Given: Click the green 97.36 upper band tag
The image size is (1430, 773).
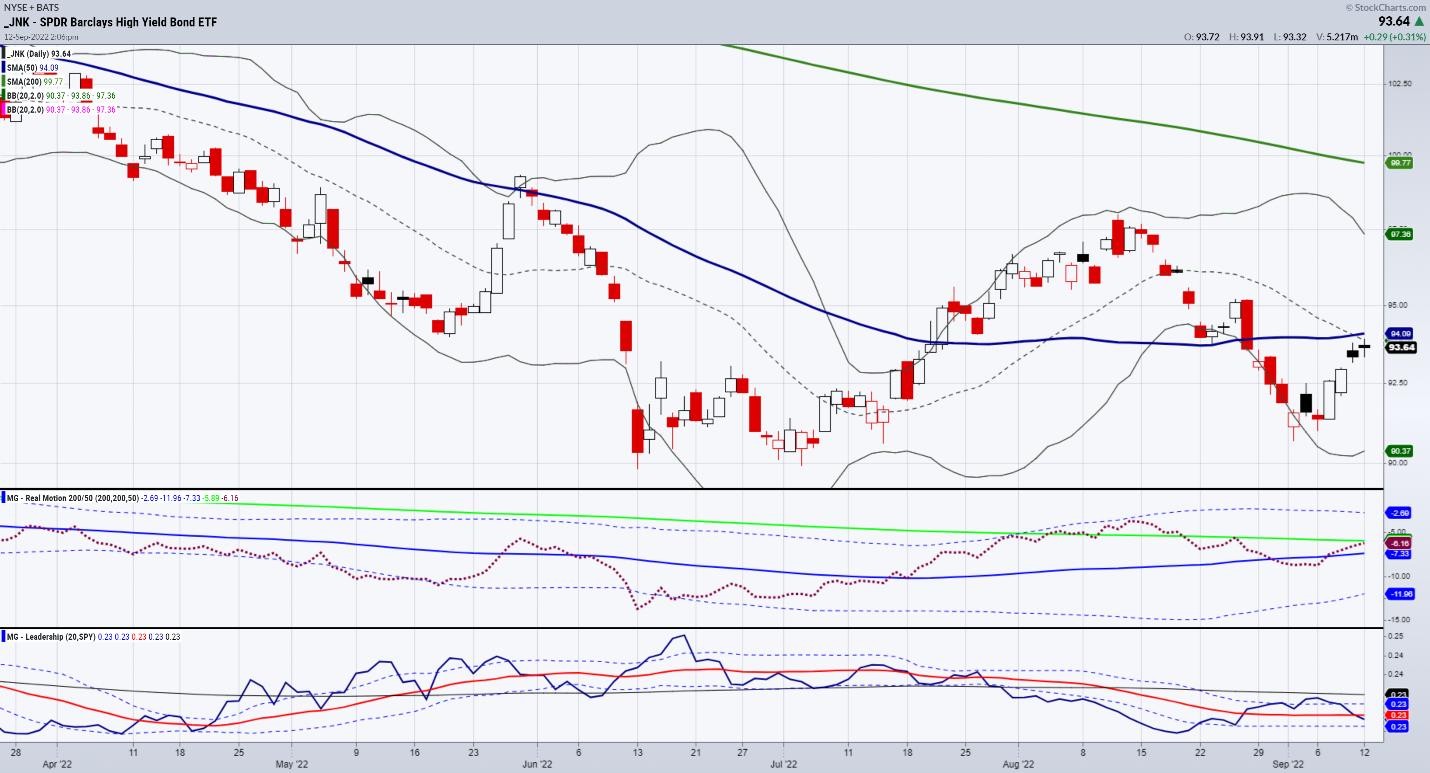Looking at the screenshot, I should pyautogui.click(x=1400, y=234).
